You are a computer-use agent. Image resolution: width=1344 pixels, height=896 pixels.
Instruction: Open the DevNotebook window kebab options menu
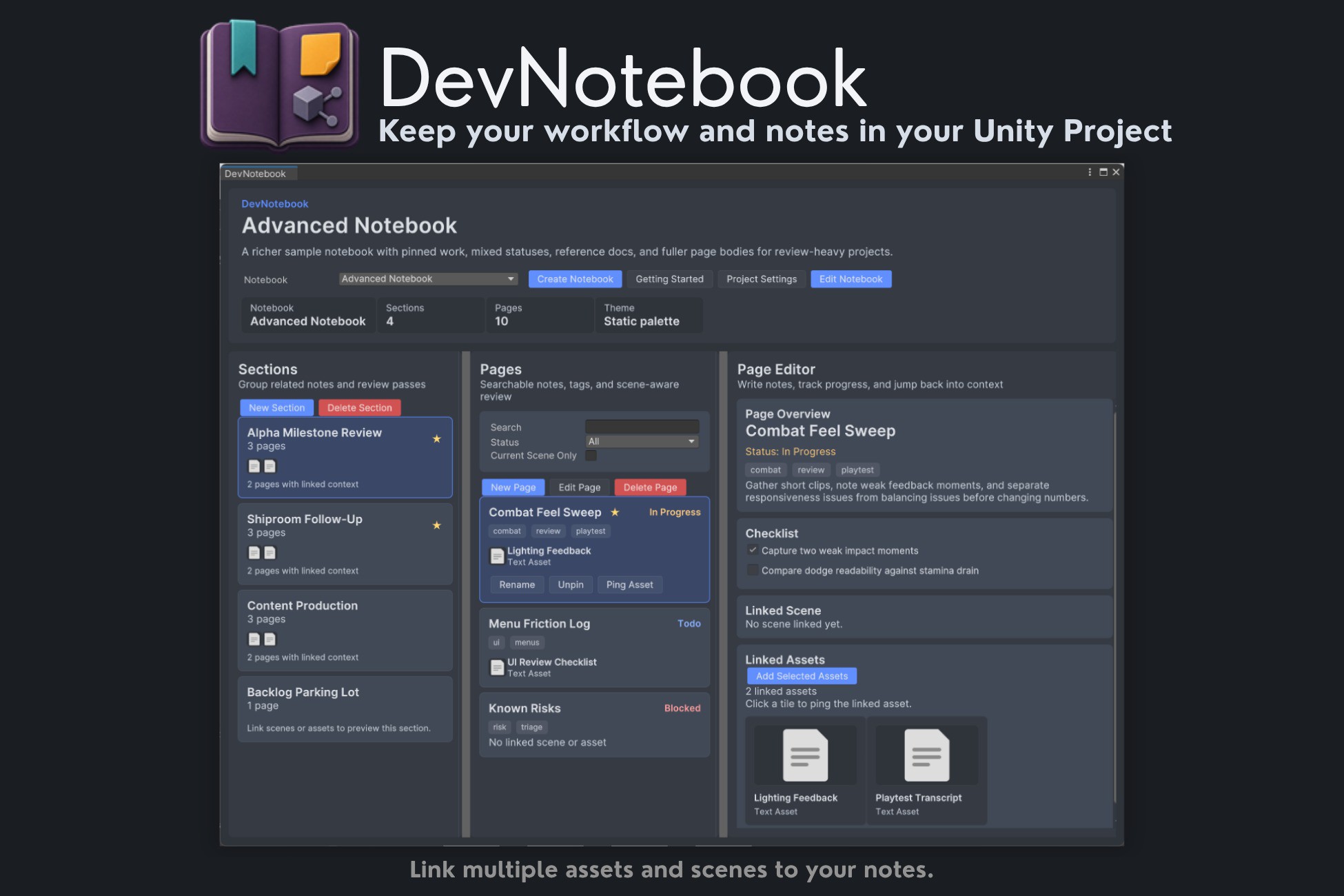coord(1090,172)
